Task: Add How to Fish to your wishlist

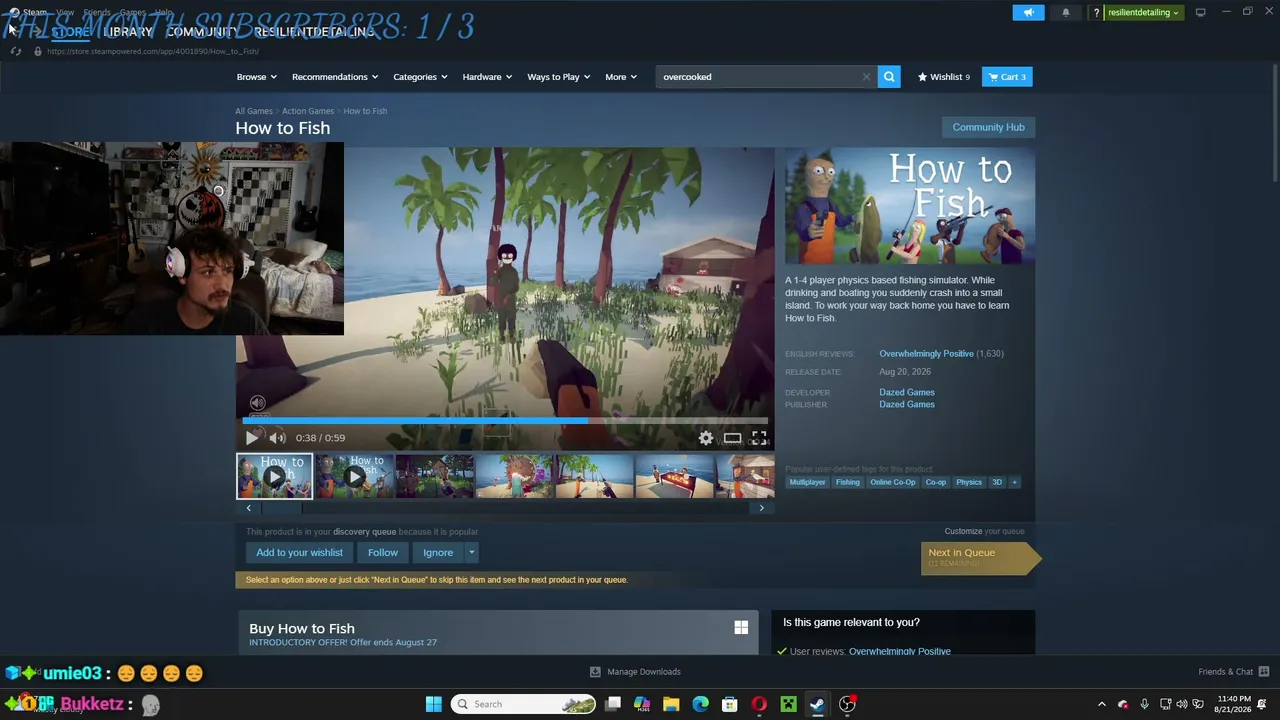Action: pos(299,553)
